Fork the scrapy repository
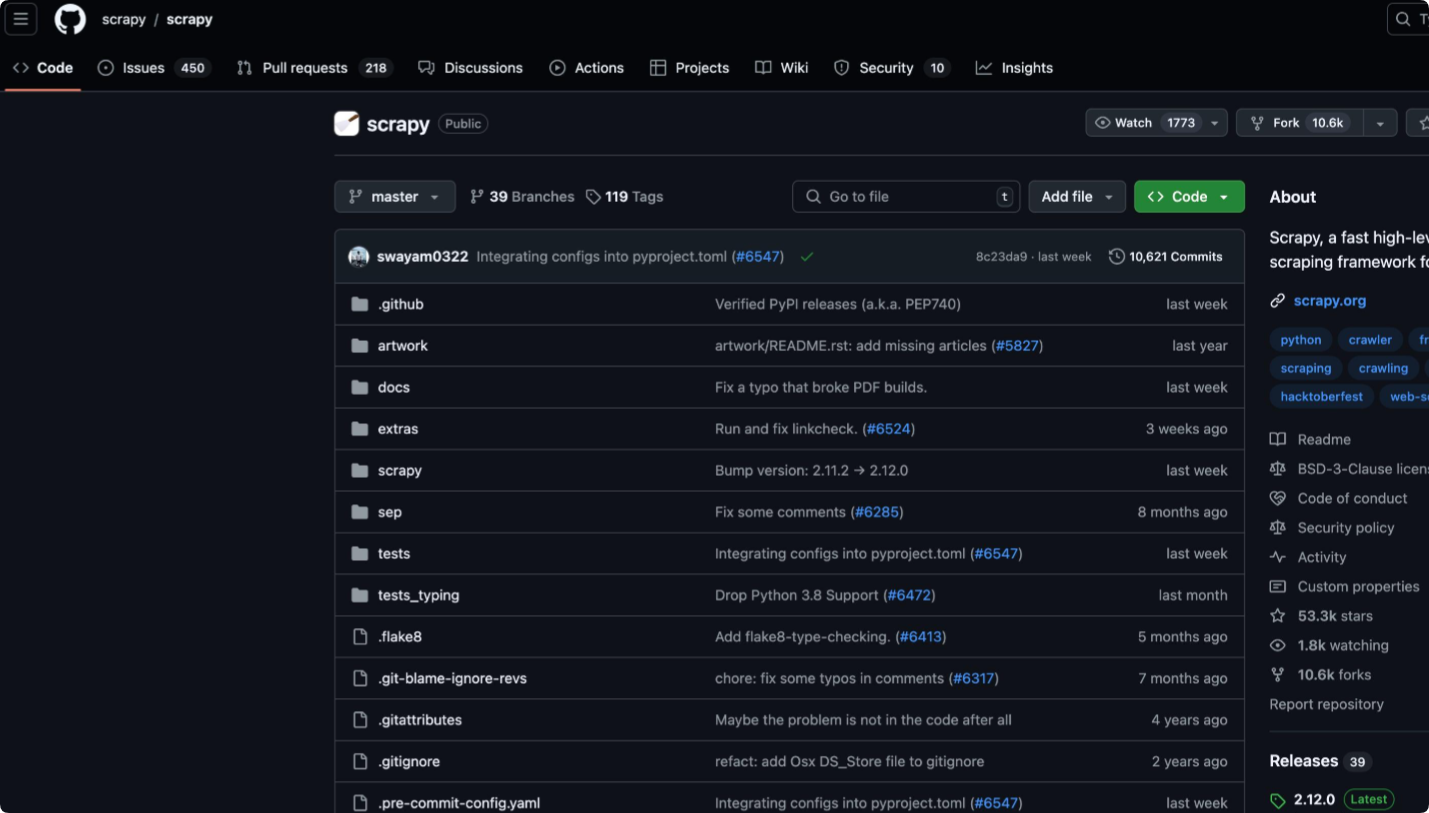The image size is (1429, 813). (1300, 123)
